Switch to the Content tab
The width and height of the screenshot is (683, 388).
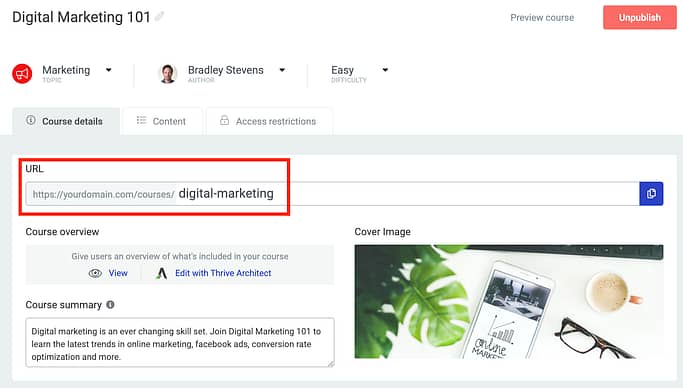tap(162, 121)
